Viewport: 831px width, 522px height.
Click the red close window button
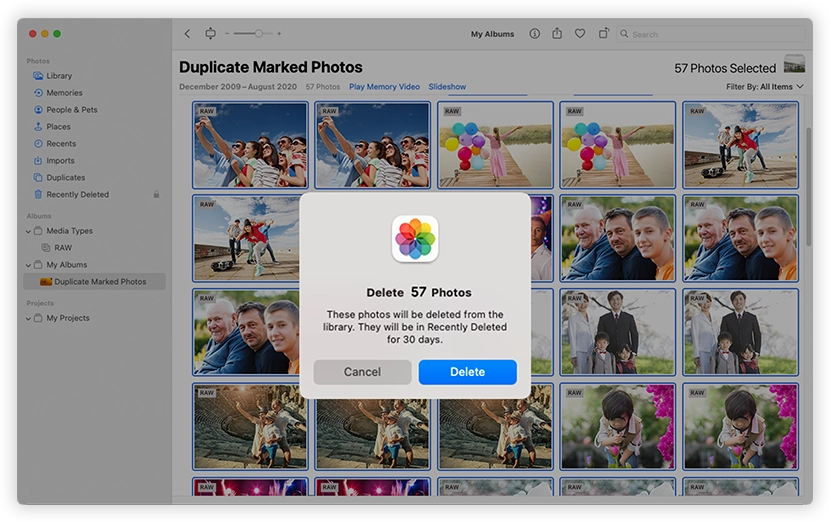click(x=32, y=34)
